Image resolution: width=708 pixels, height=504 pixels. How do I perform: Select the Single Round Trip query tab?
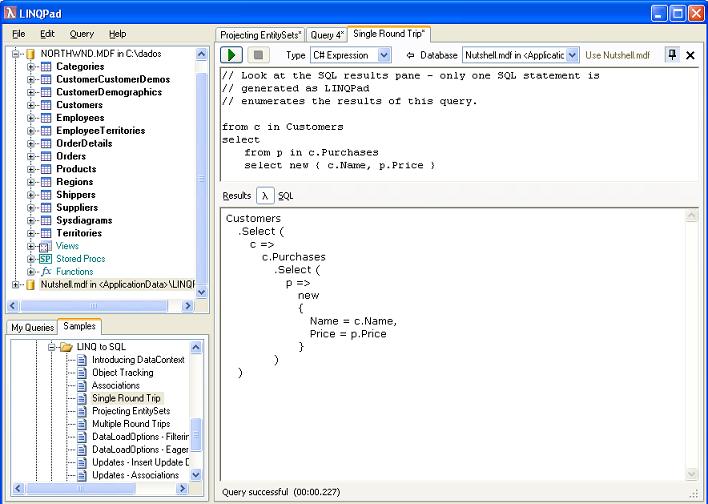[x=389, y=34]
